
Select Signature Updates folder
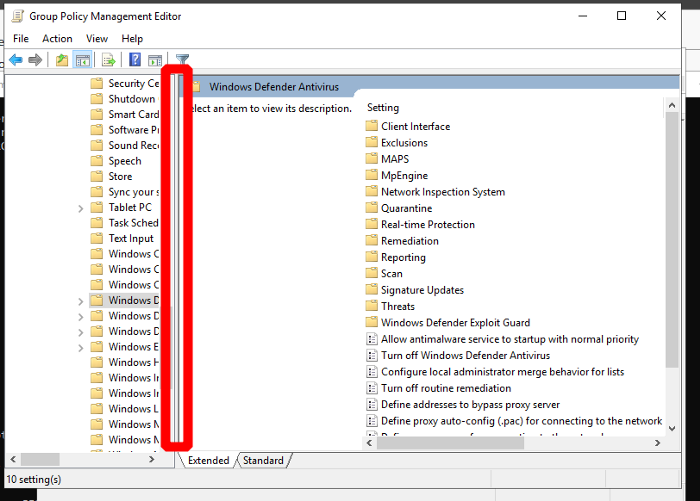click(422, 290)
